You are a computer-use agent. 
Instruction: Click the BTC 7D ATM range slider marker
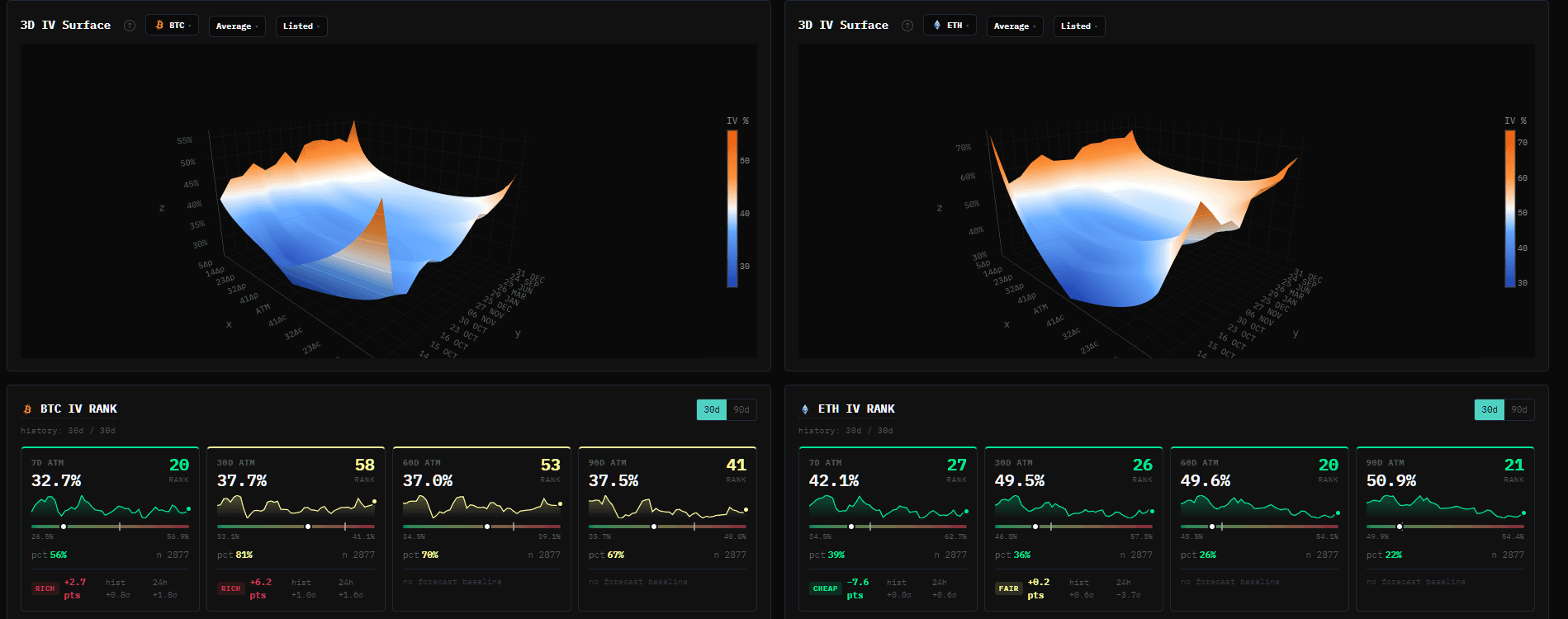point(64,527)
